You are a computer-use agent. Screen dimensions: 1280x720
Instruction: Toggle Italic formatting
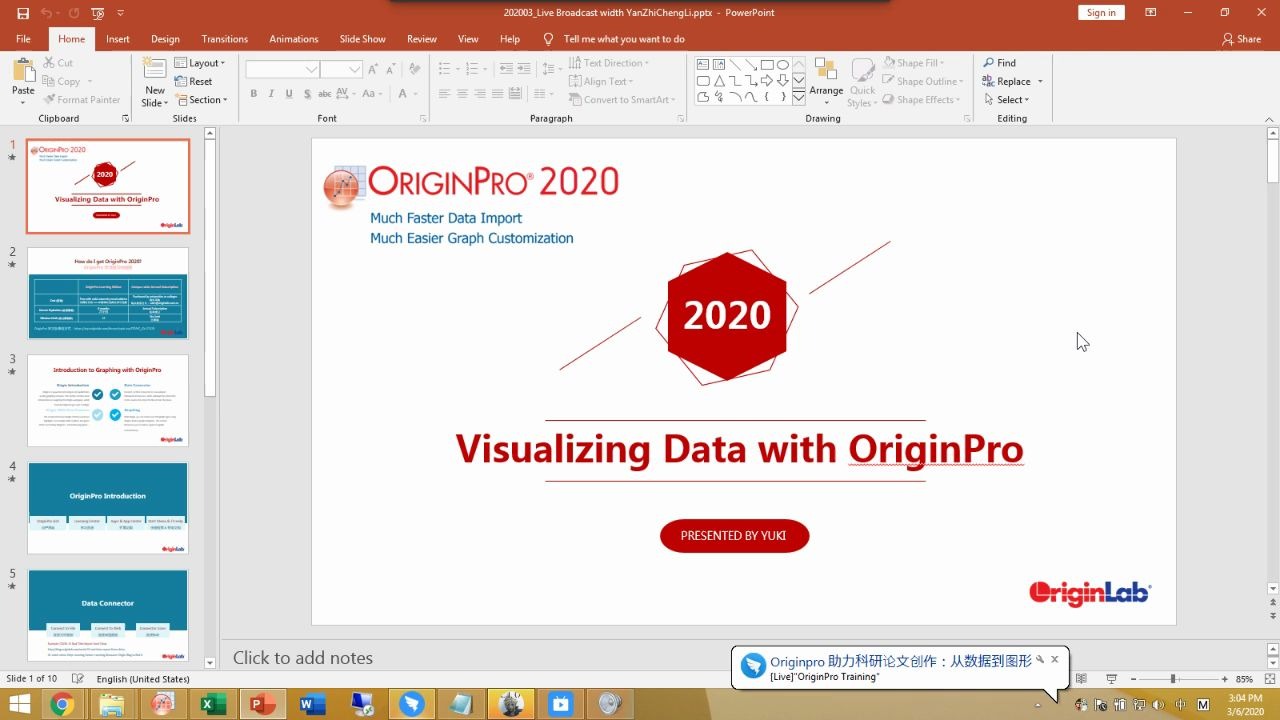coord(272,94)
